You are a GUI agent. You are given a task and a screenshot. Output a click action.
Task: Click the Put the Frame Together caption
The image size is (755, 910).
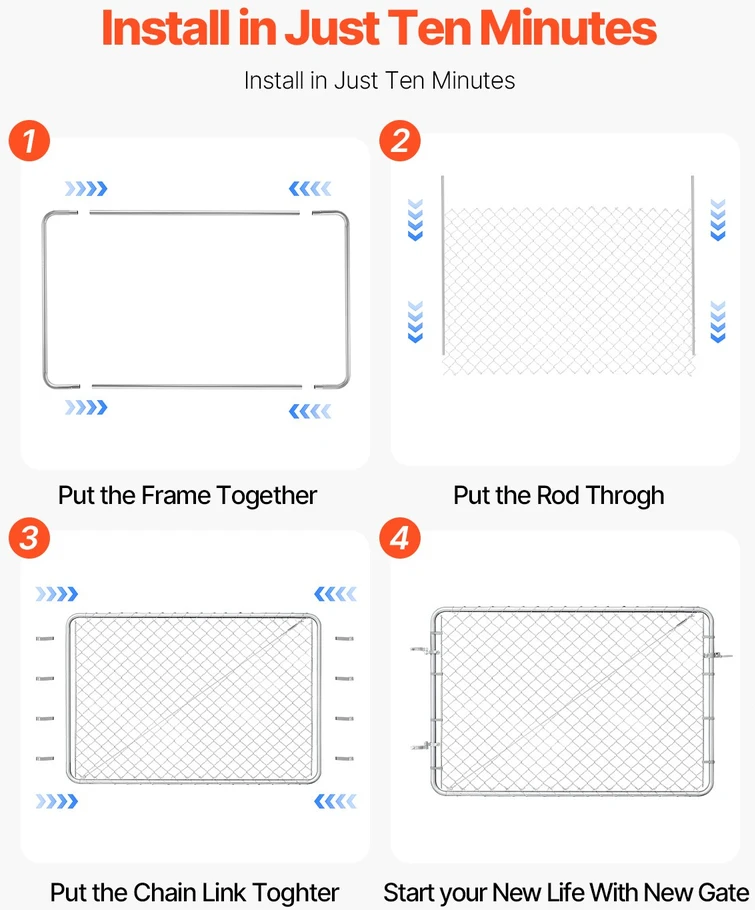[187, 496]
